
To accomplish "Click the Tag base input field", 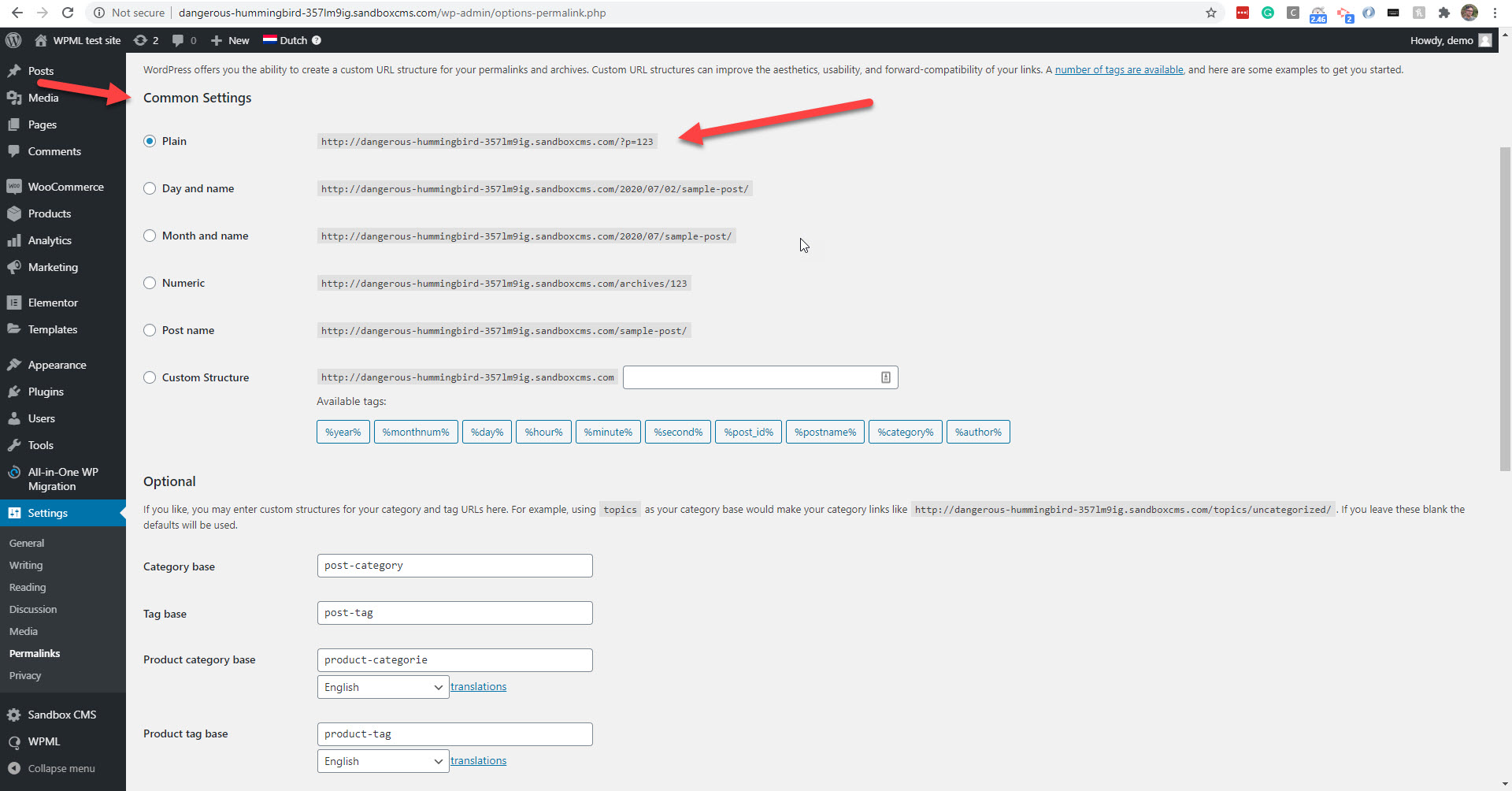I will [455, 613].
